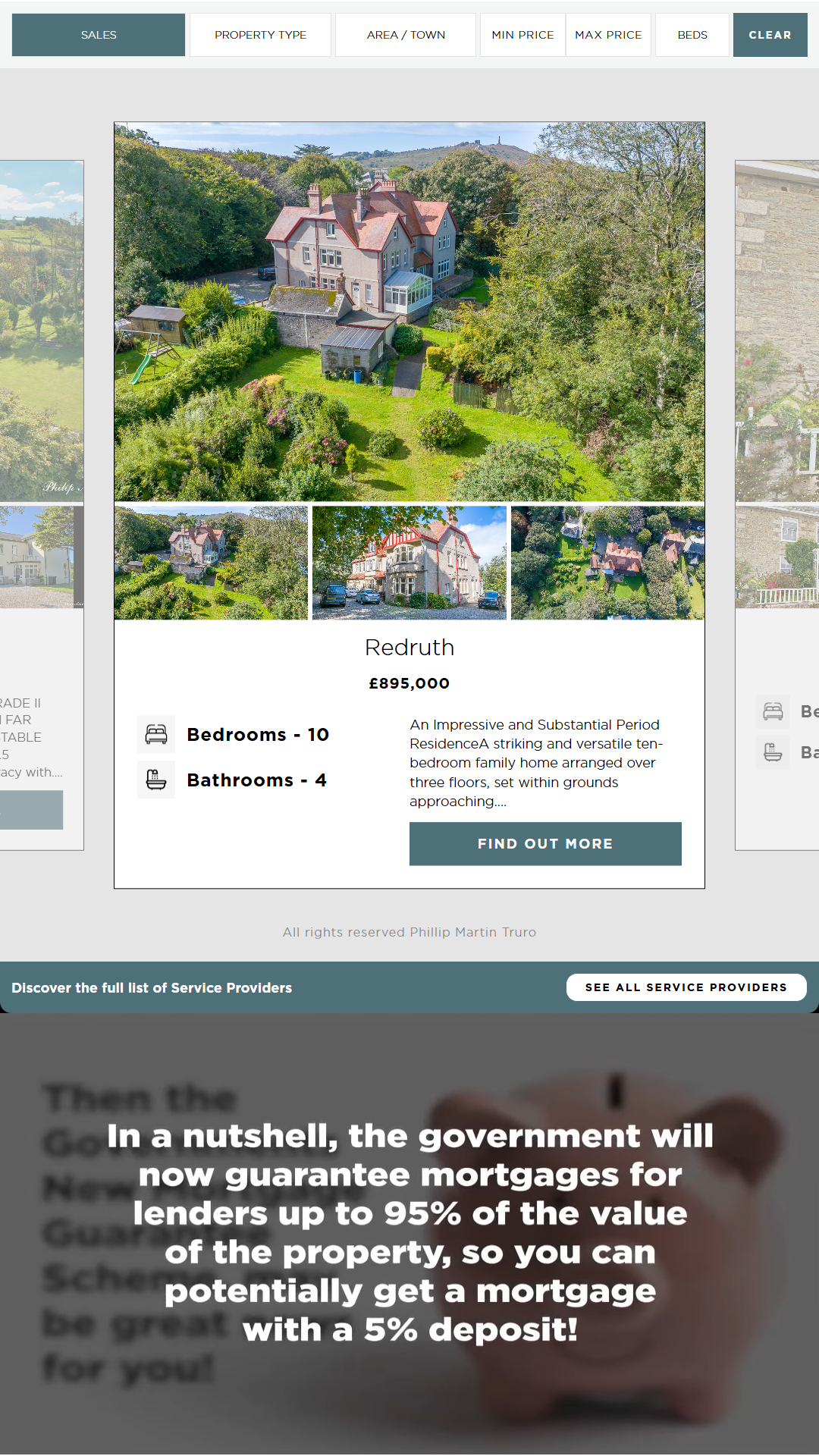The image size is (819, 1456).
Task: Expand the Beds filter
Action: (692, 35)
